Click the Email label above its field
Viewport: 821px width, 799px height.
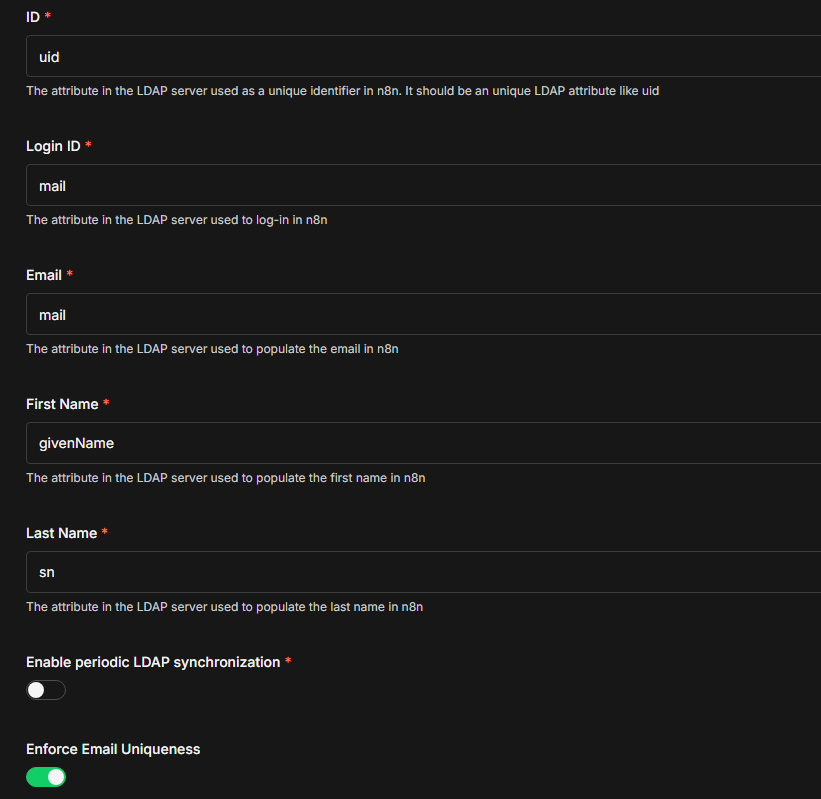[x=44, y=275]
